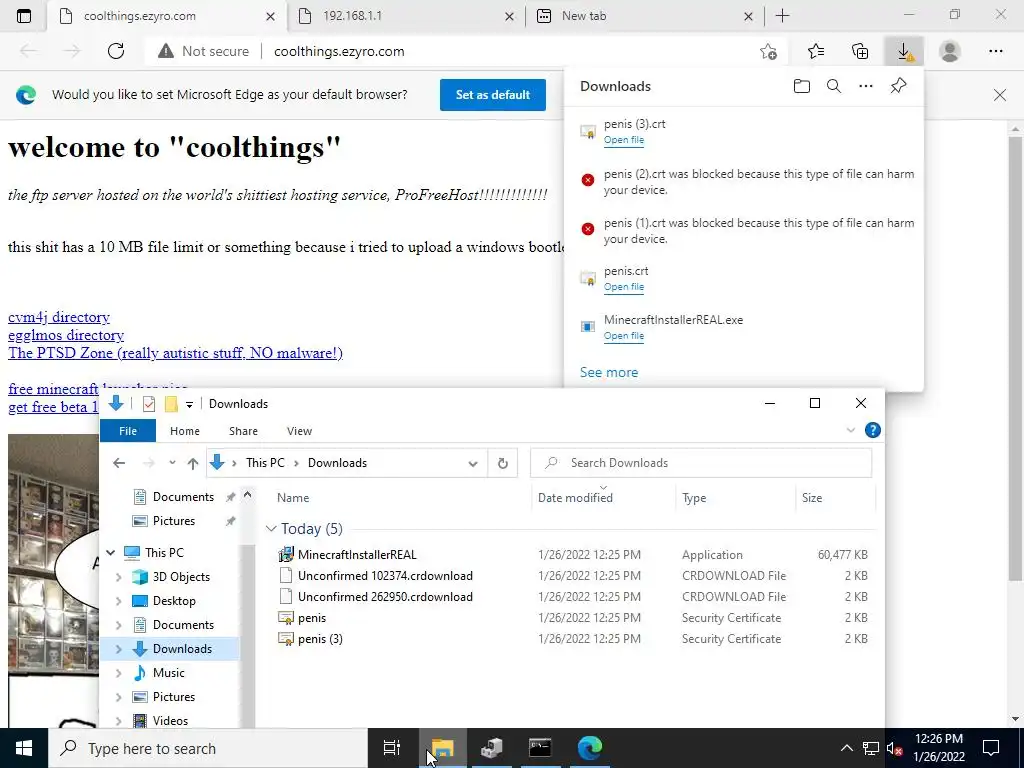Select Unconfirmed 102374.crdownload file
1024x768 pixels.
point(385,575)
